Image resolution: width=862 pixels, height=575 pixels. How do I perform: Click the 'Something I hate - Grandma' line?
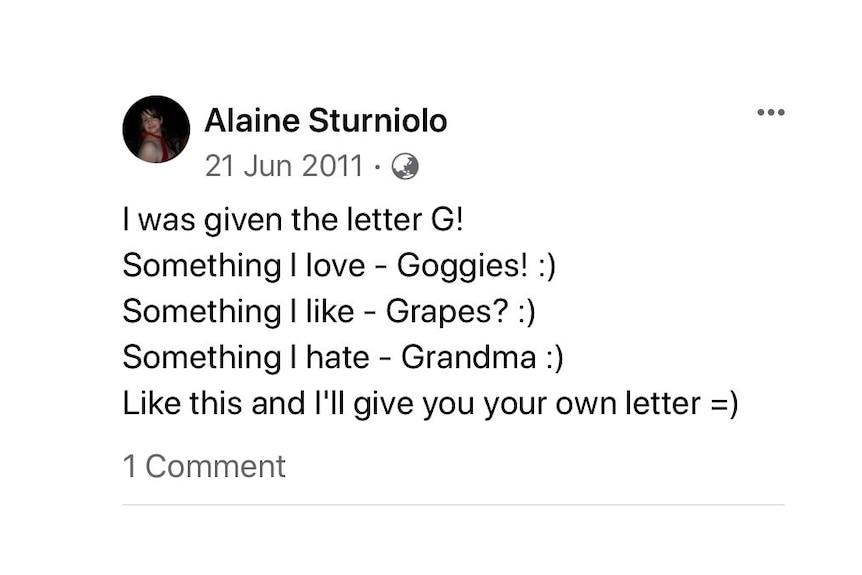click(x=343, y=357)
